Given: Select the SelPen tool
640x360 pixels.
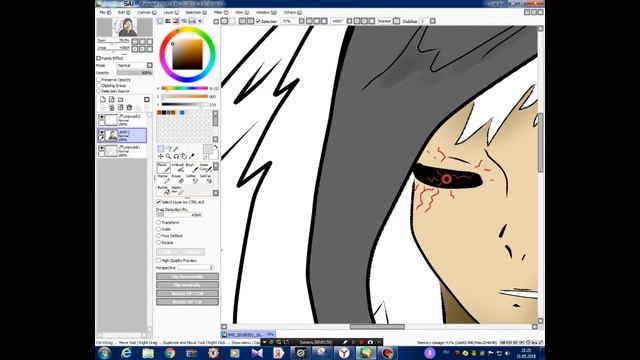Looking at the screenshot, I should (x=191, y=178).
